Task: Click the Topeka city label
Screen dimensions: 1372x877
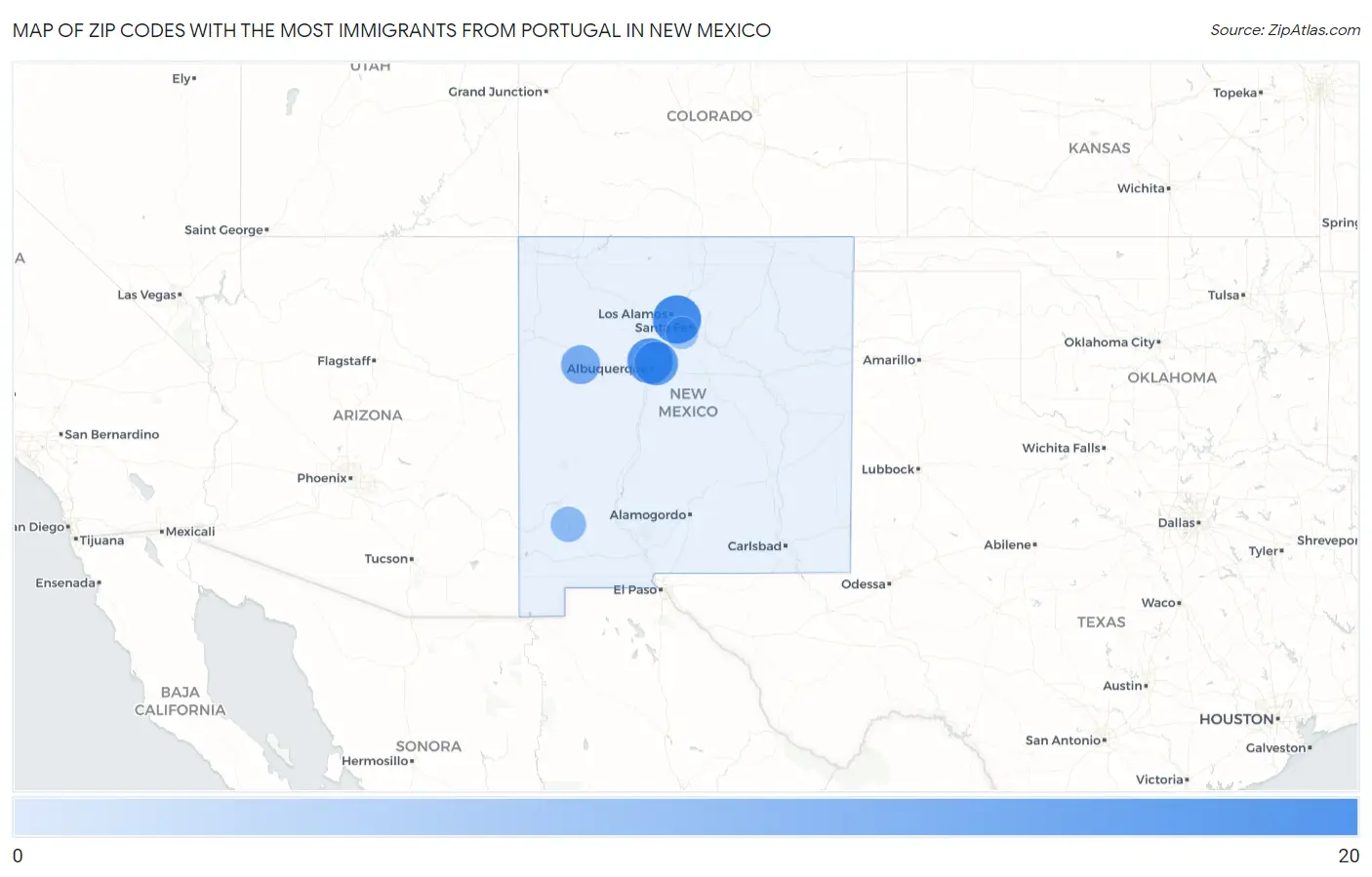Action: [x=1235, y=93]
